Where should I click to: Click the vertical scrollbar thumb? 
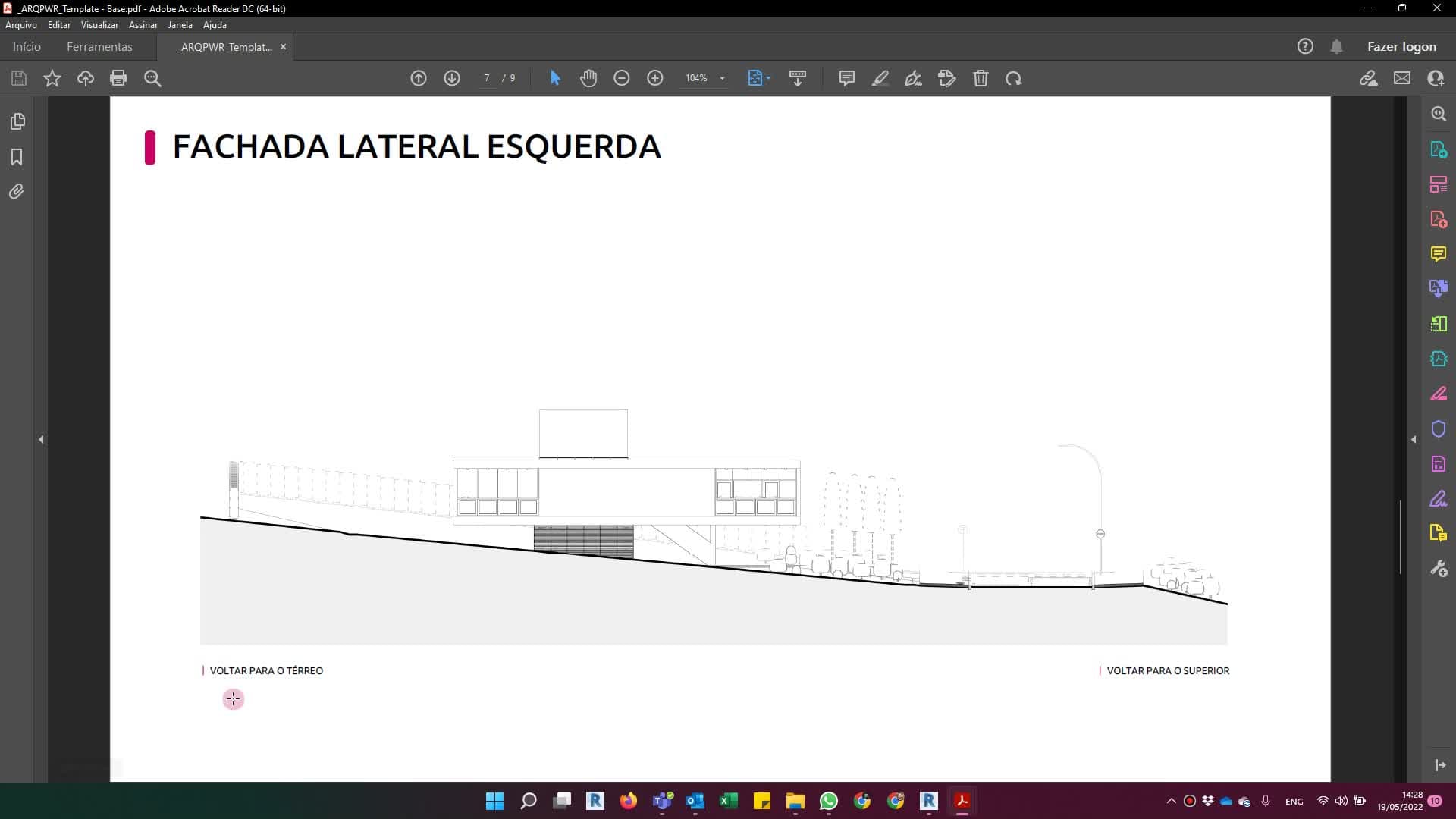click(x=1400, y=536)
